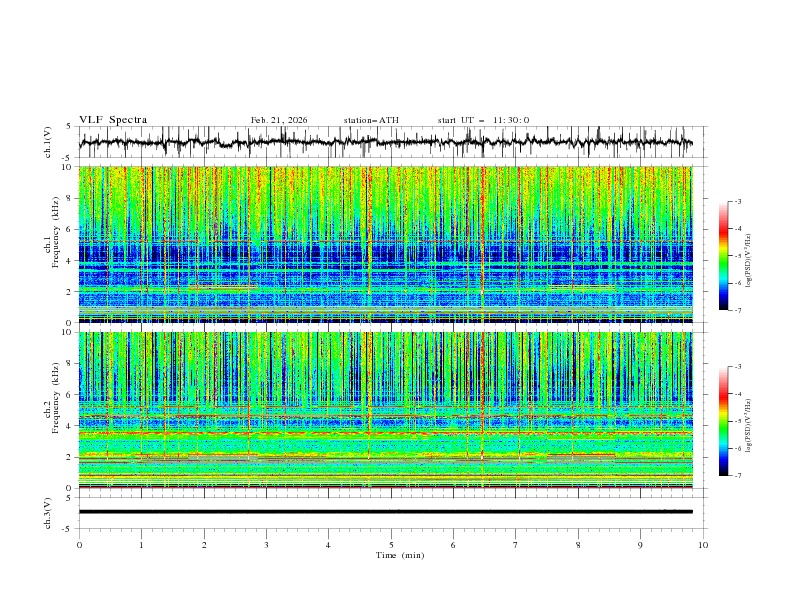
Task: Click the "9" tick on the Time axis
Action: tap(640, 545)
